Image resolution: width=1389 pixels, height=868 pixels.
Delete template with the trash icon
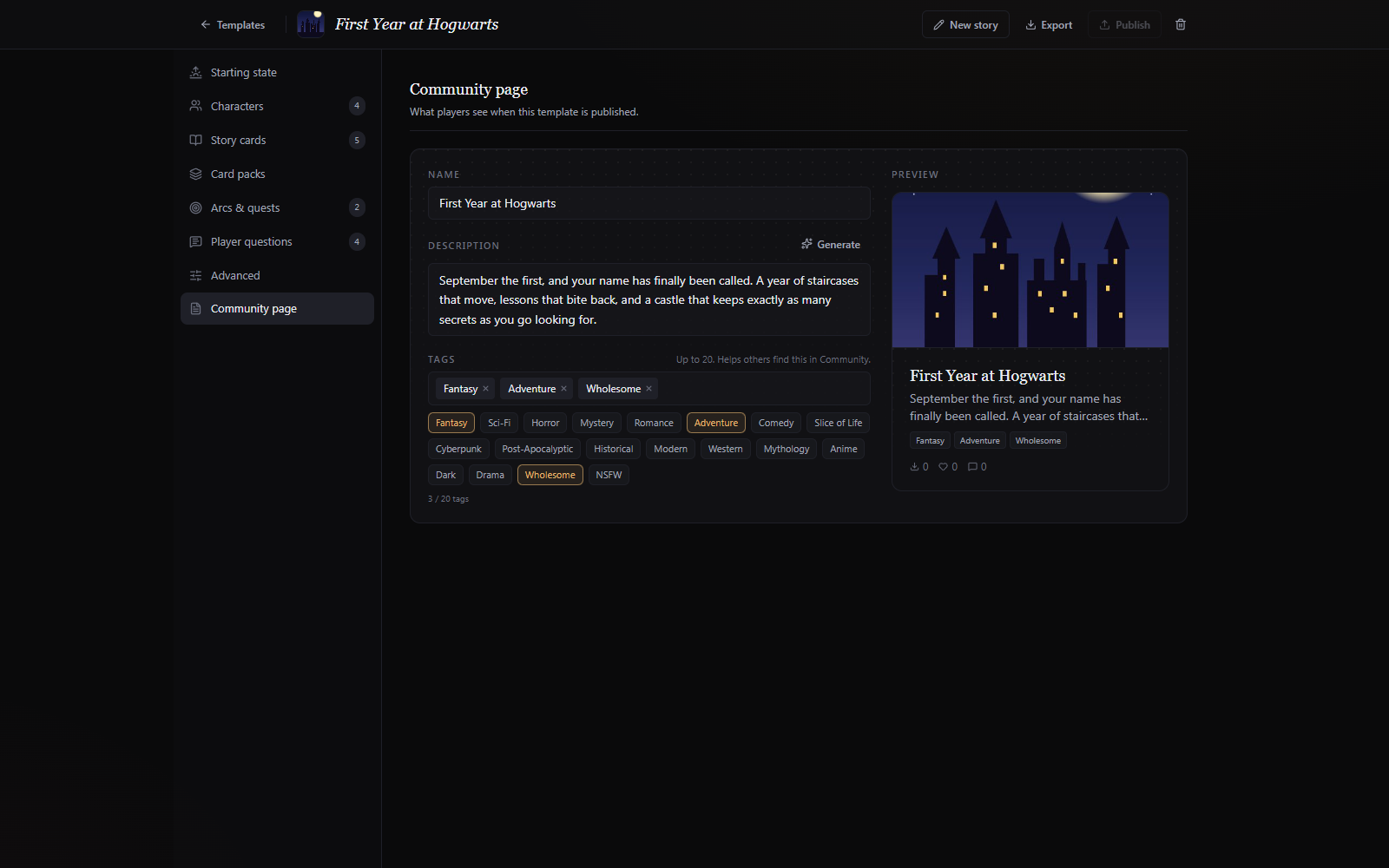pyautogui.click(x=1181, y=24)
